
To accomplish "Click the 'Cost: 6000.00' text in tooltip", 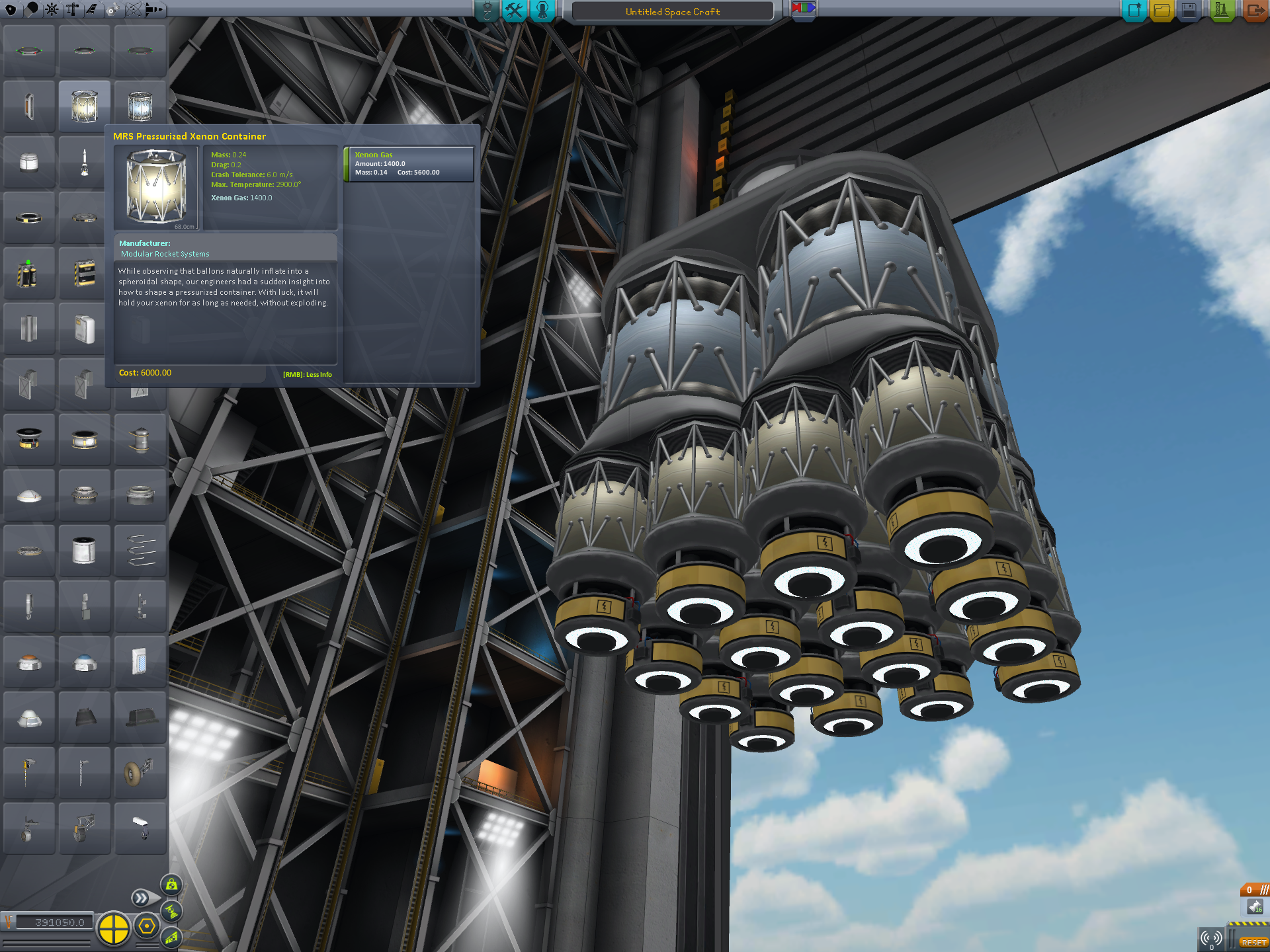I will 145,373.
